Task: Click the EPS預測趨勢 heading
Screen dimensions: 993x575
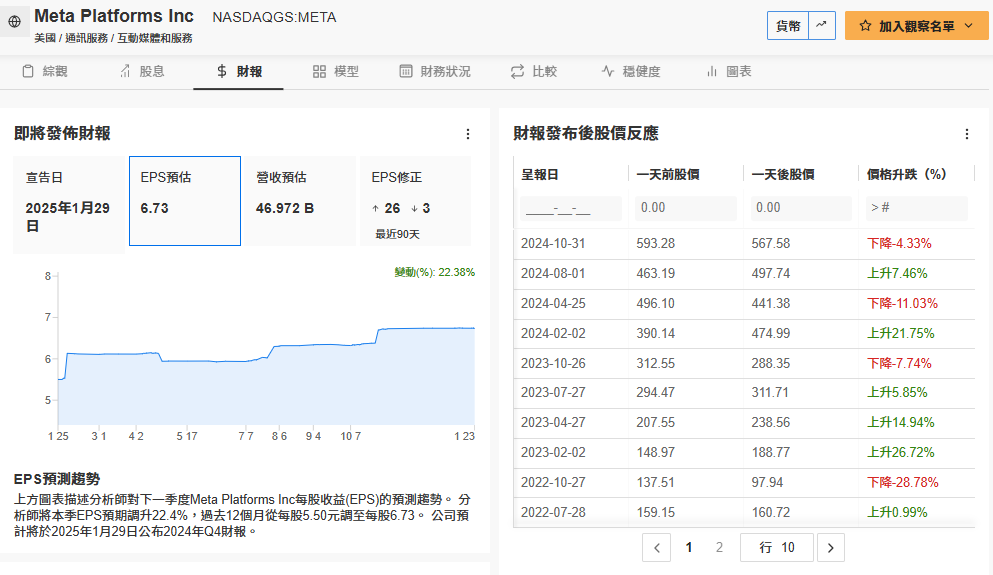Action: (x=57, y=479)
